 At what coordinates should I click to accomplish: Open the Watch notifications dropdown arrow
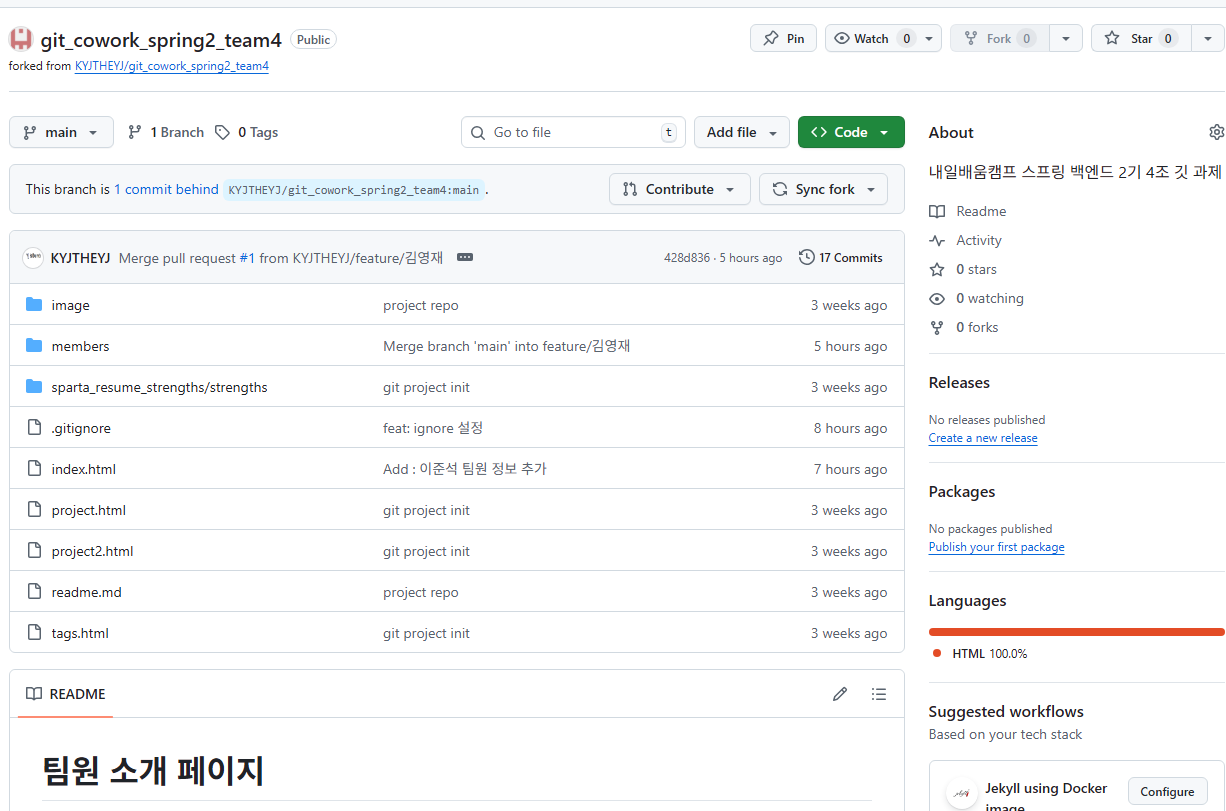930,38
